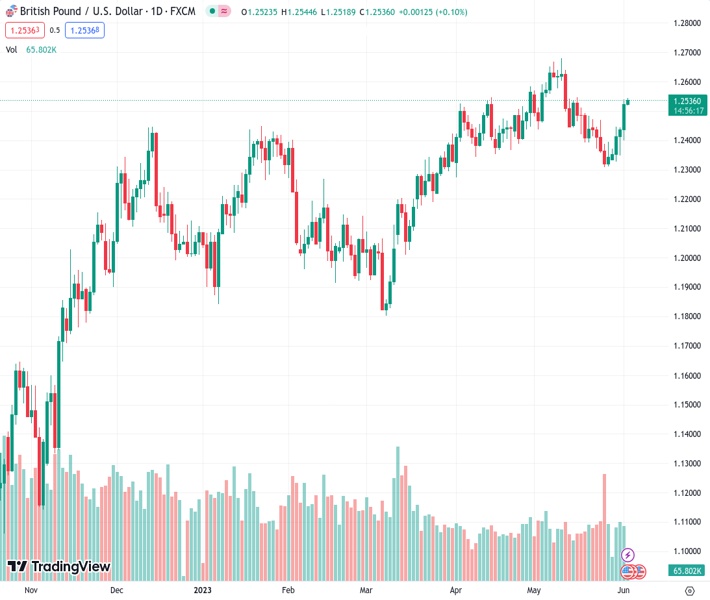
Task: Click the green market status dot
Action: [212, 12]
